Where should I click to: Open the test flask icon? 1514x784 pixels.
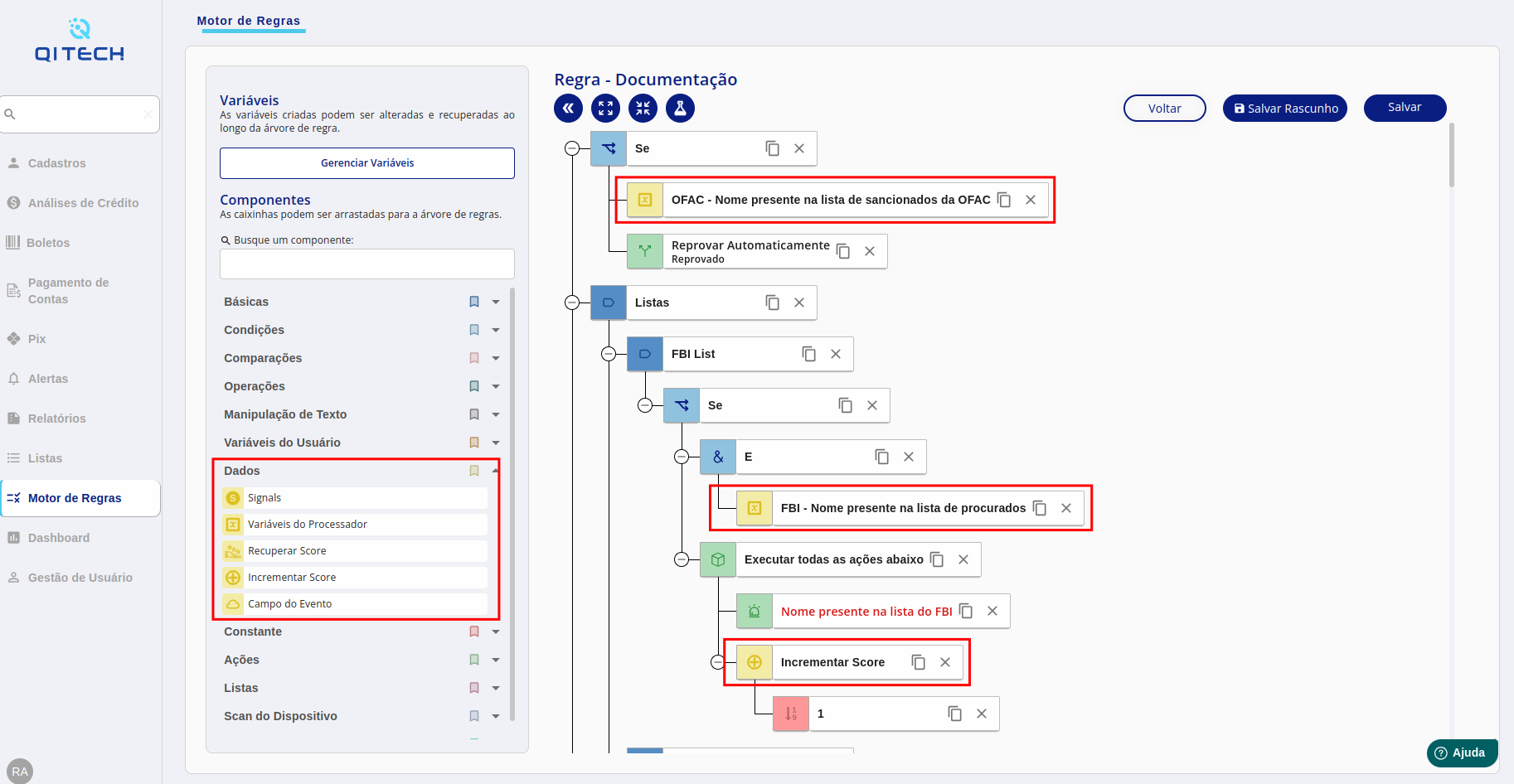pyautogui.click(x=680, y=108)
